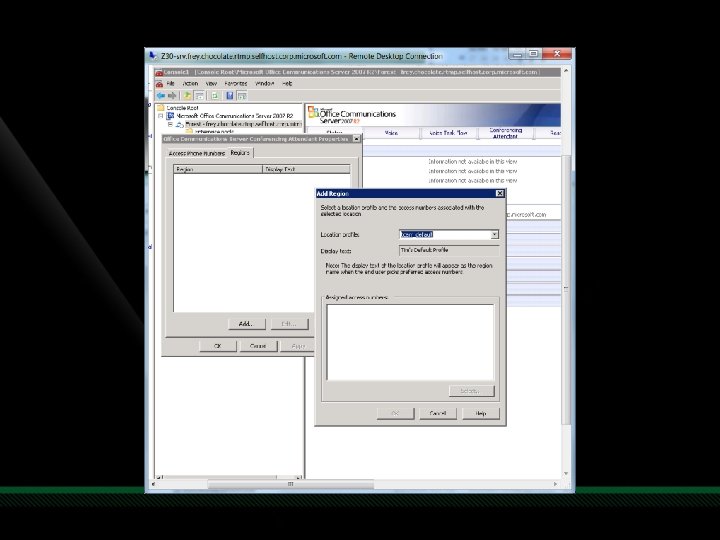Viewport: 720px width, 540px height.
Task: Open the File menu
Action: [170, 84]
